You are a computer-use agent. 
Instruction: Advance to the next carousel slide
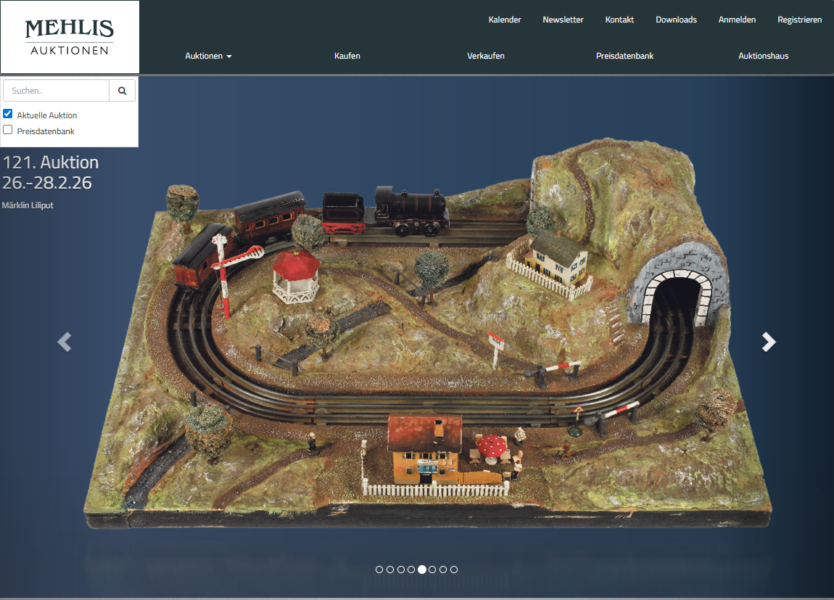coord(768,342)
